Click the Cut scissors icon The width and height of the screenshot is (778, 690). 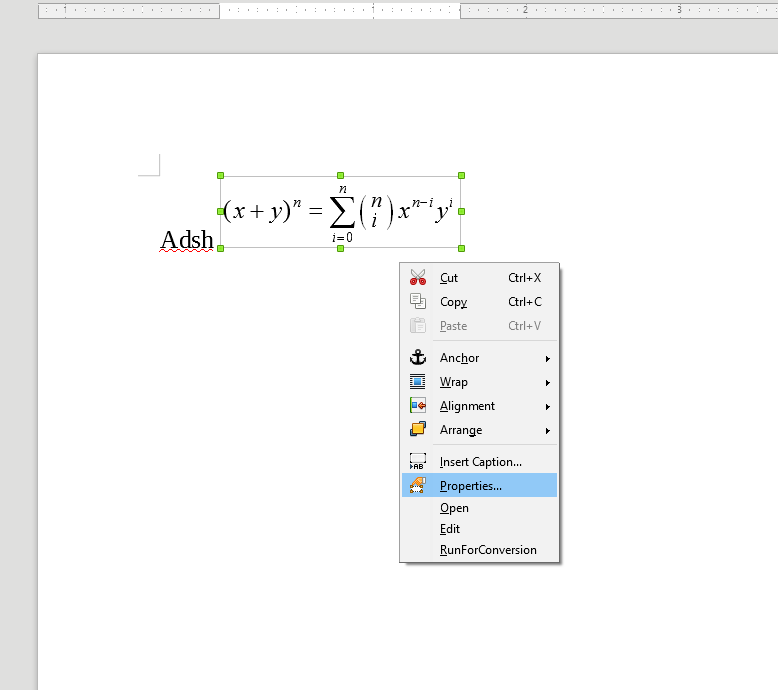(418, 277)
